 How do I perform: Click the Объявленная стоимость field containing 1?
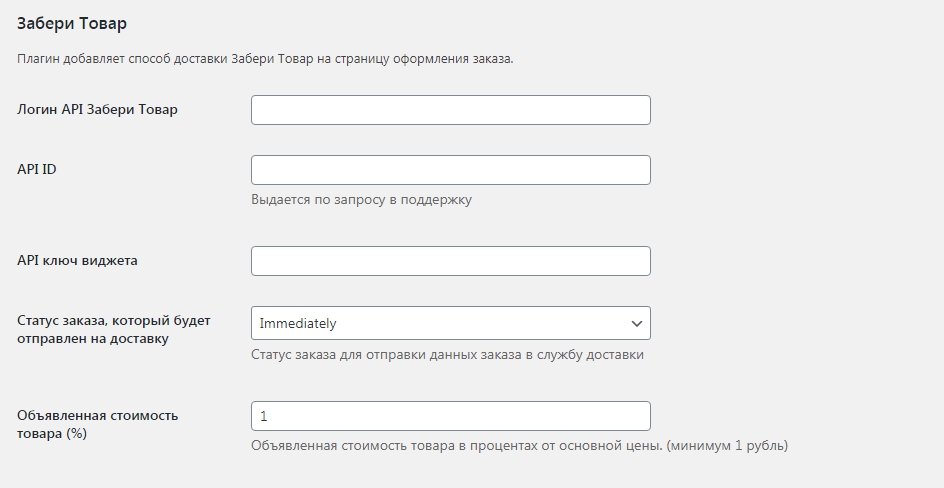(451, 416)
